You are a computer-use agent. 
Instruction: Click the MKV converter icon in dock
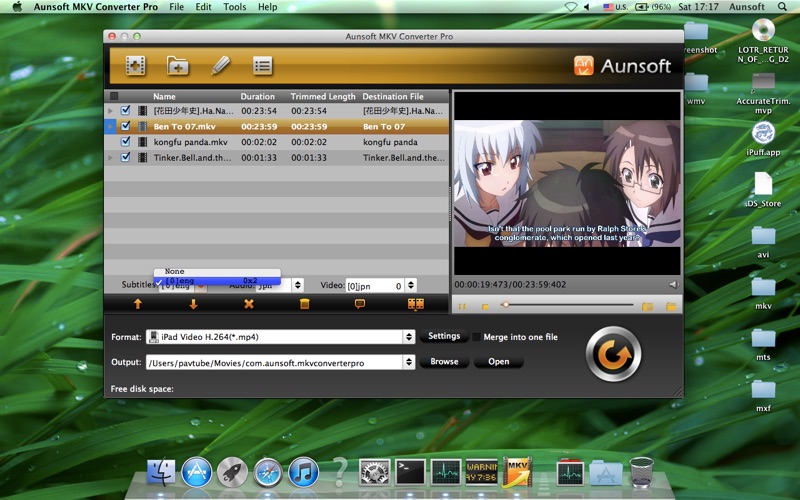click(x=517, y=471)
